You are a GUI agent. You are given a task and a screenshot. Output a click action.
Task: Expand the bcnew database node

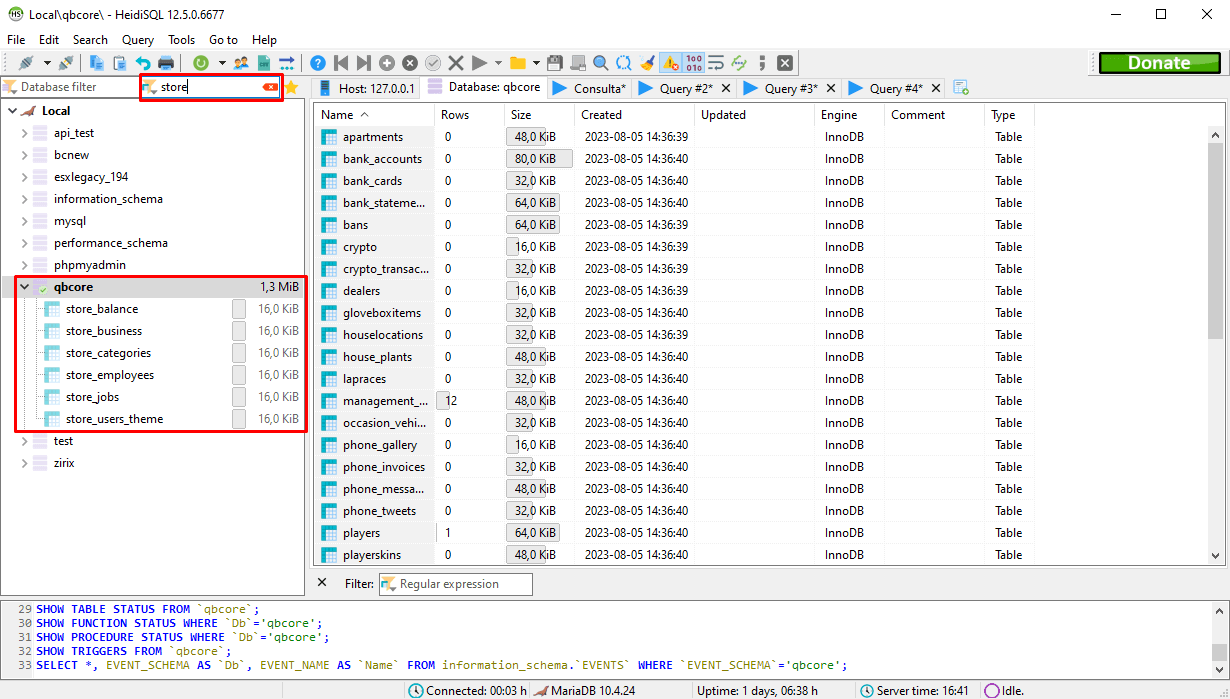click(25, 155)
